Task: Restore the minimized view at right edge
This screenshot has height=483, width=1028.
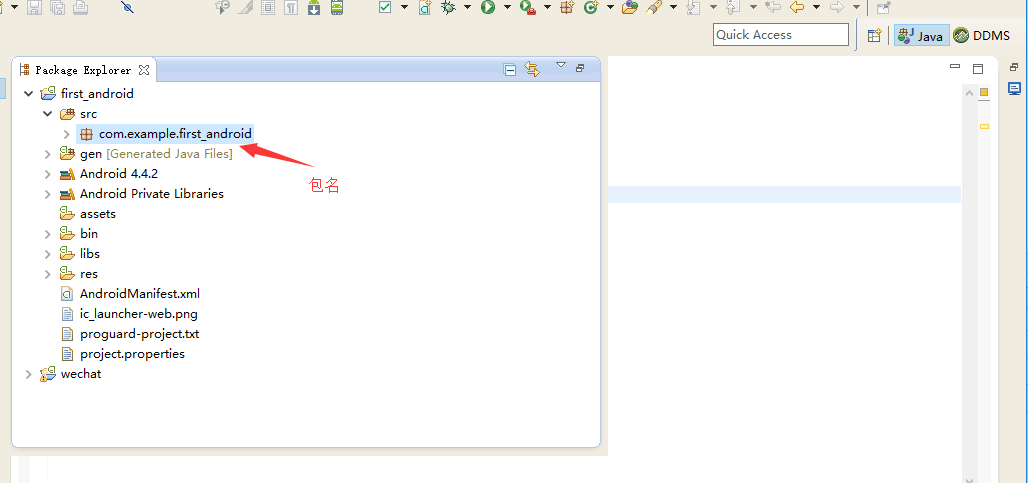Action: [1014, 67]
